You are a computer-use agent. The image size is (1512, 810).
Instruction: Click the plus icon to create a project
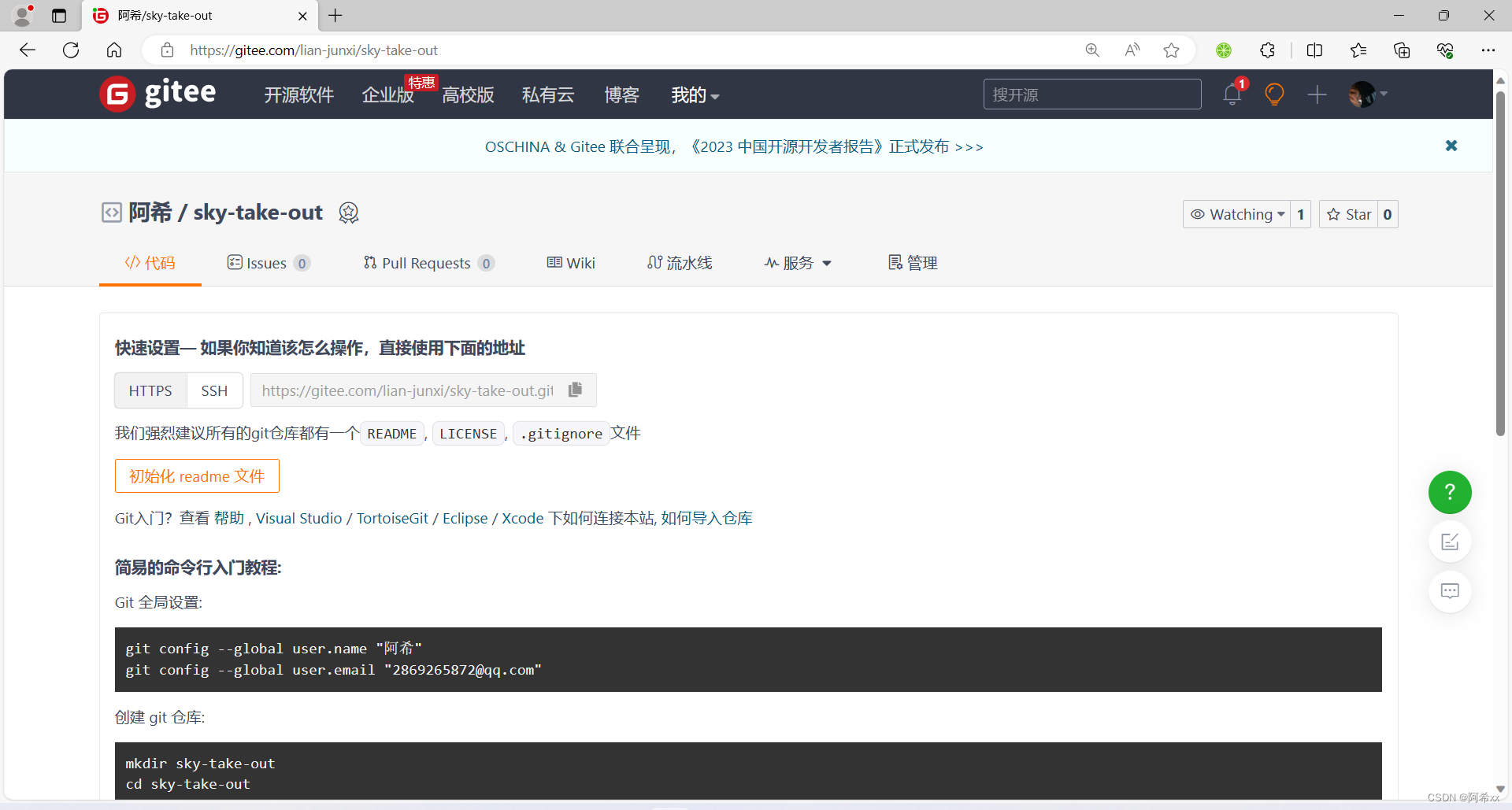[x=1317, y=94]
